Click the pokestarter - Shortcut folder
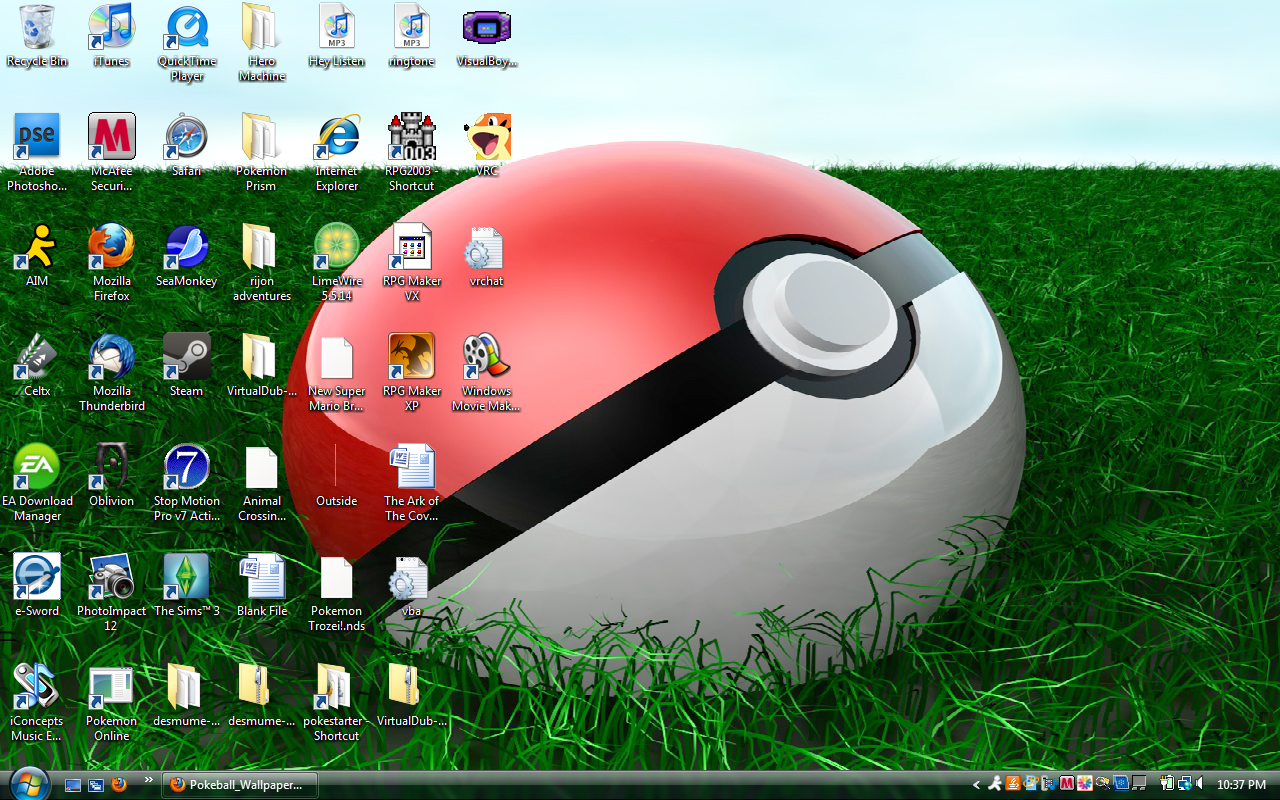 coord(337,703)
